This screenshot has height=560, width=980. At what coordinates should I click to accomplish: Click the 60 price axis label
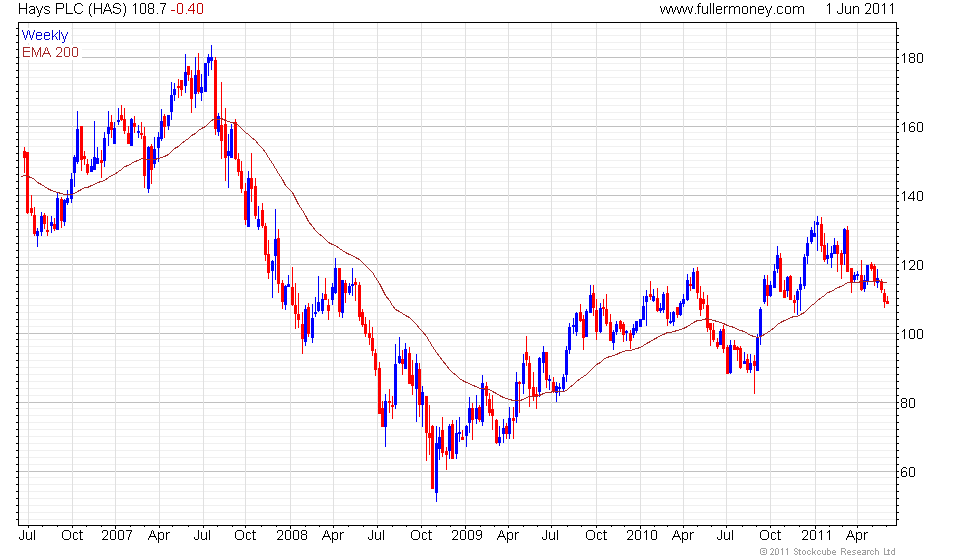click(x=908, y=472)
